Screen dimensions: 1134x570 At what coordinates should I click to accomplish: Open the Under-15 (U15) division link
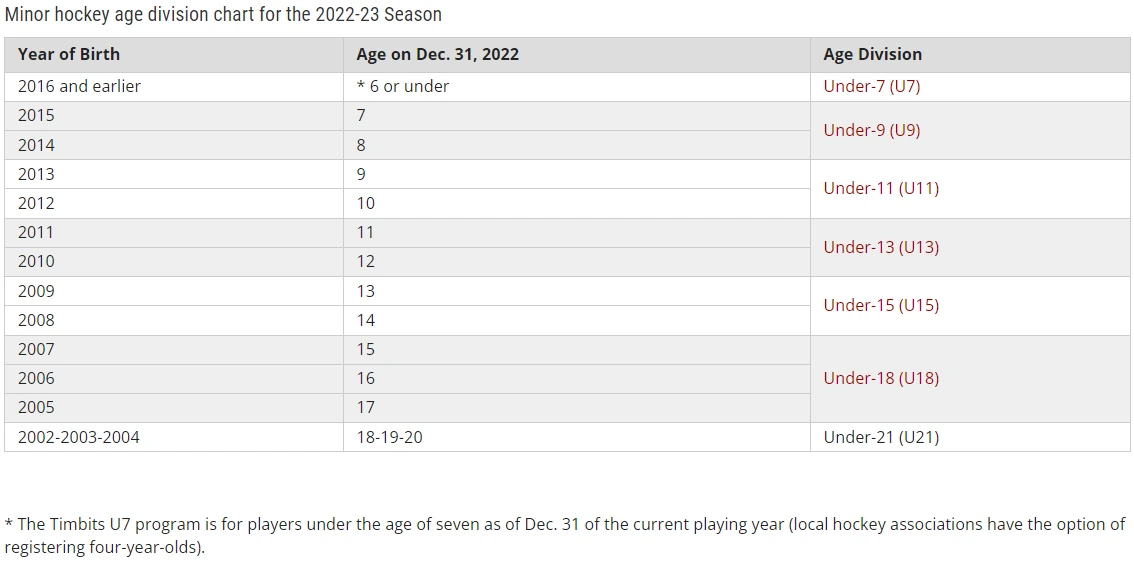pyautogui.click(x=881, y=305)
